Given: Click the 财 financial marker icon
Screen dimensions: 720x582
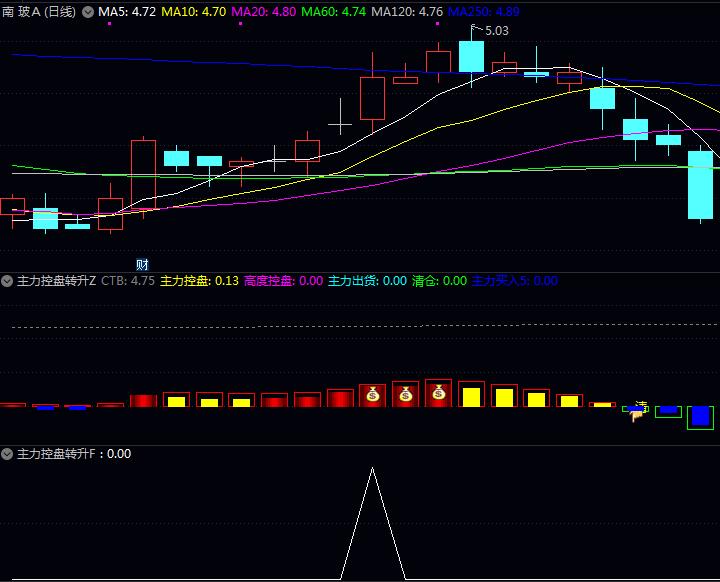Looking at the screenshot, I should (x=142, y=265).
